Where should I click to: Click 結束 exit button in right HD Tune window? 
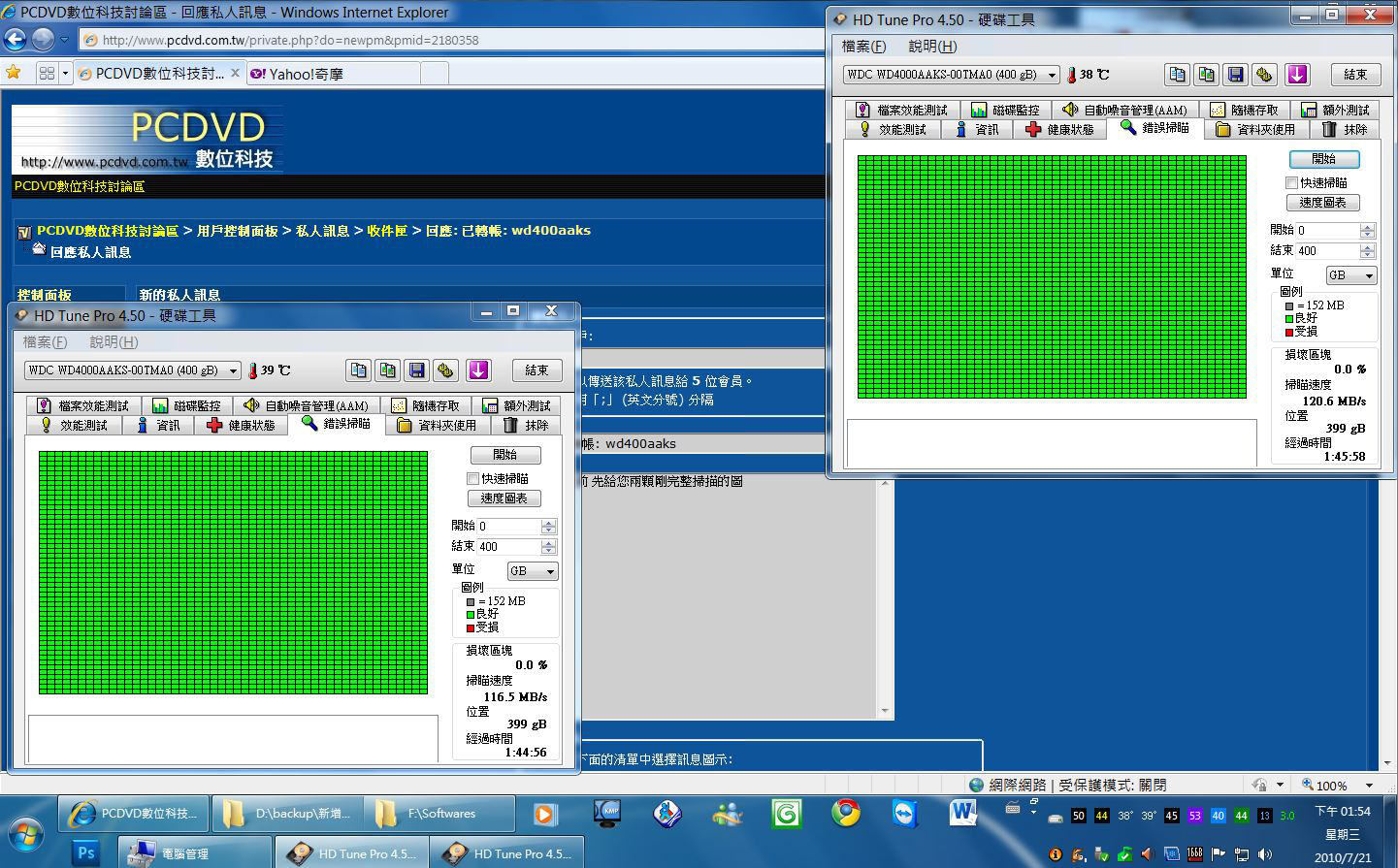(x=1355, y=75)
